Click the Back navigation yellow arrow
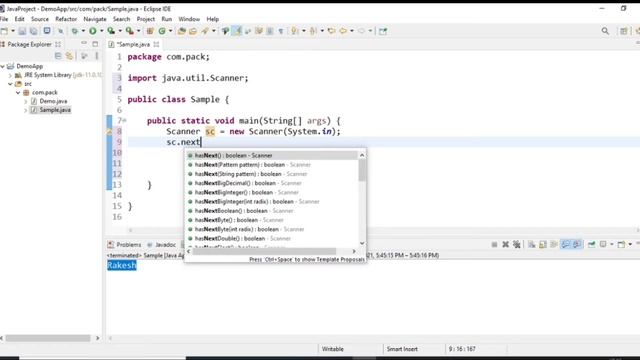The image size is (640, 360). [x=343, y=31]
